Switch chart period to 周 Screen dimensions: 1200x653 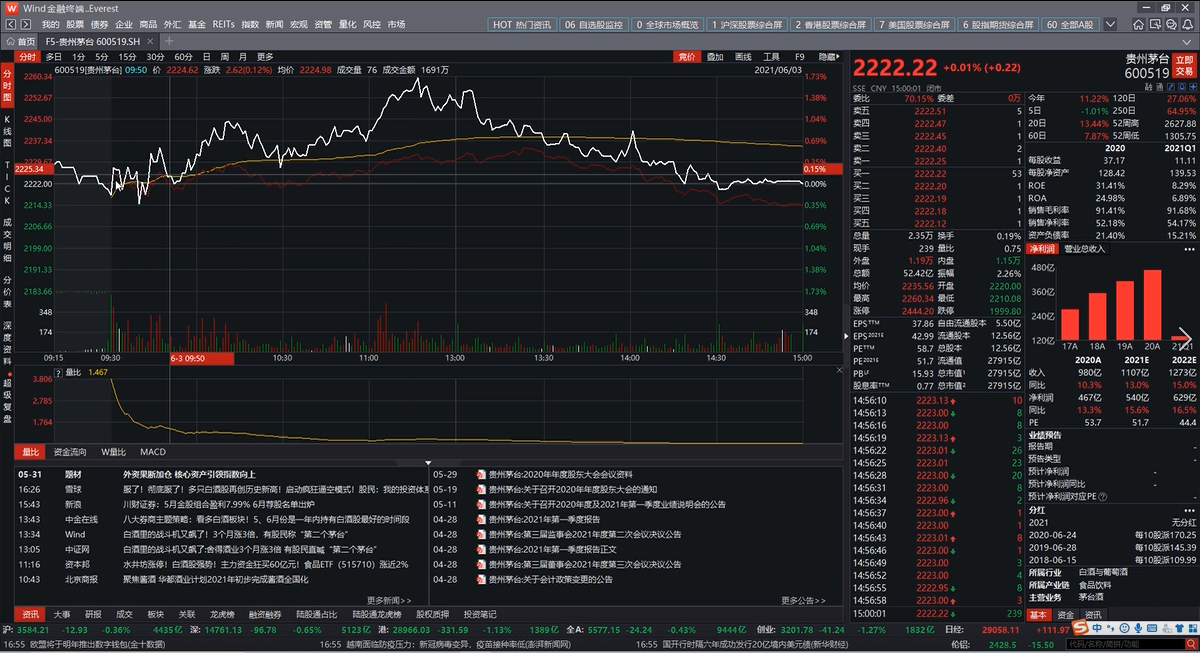pos(225,57)
